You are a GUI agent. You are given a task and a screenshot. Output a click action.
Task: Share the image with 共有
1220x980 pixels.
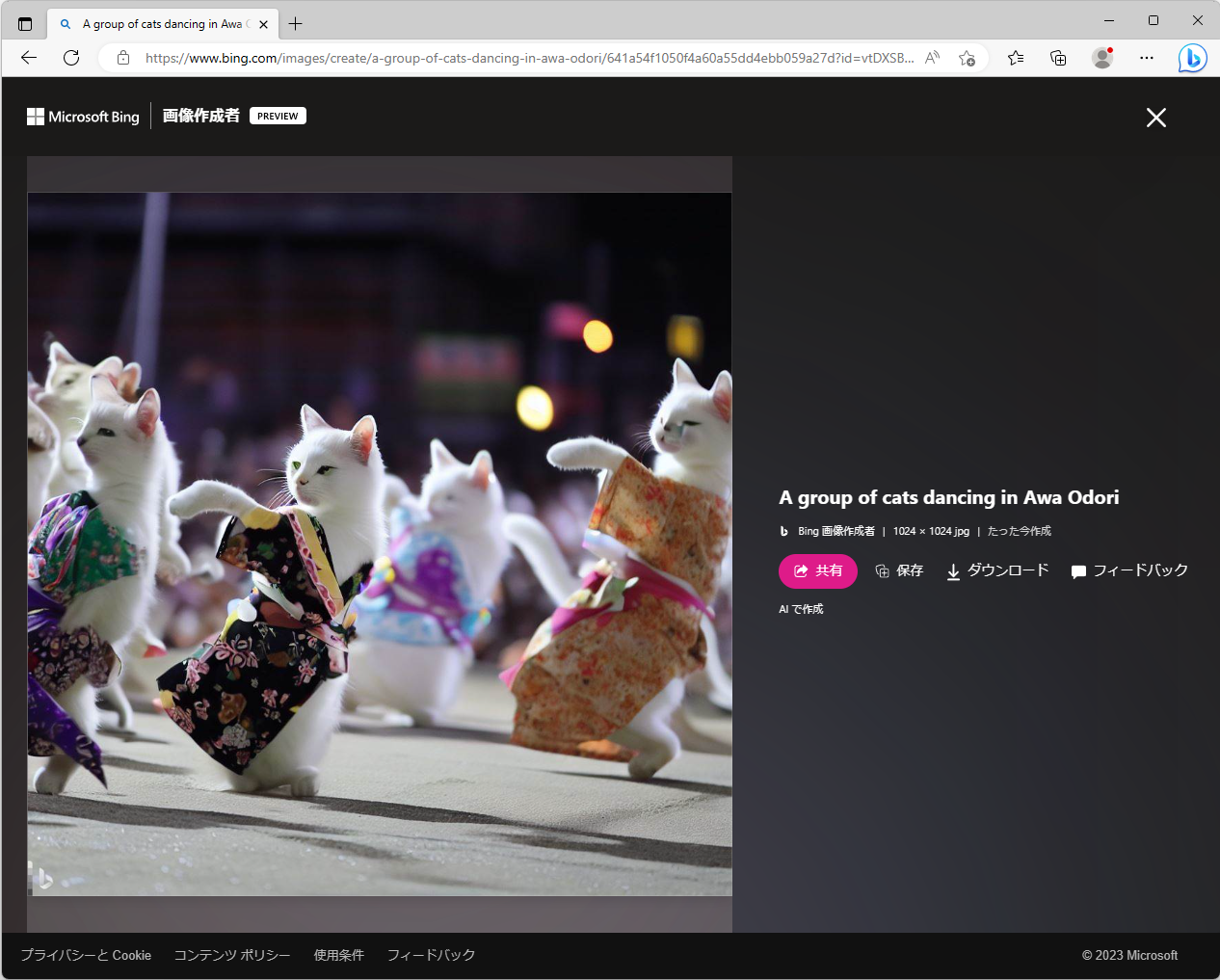pyautogui.click(x=817, y=570)
